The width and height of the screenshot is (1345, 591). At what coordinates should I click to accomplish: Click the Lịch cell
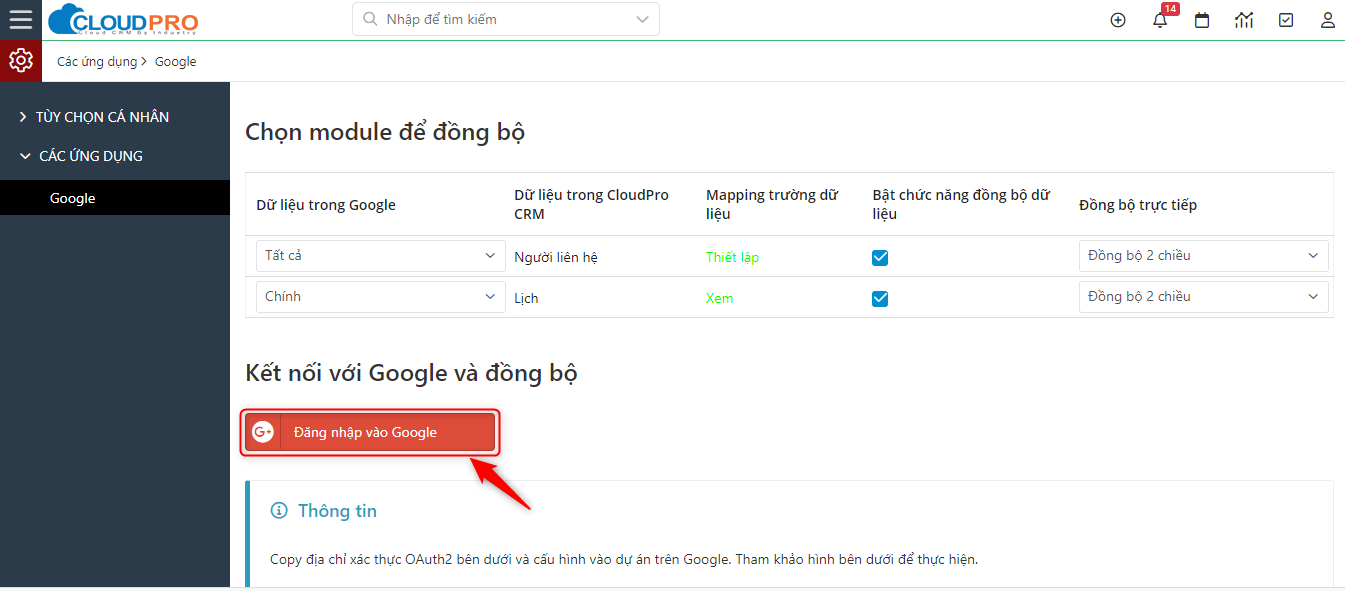coord(526,298)
